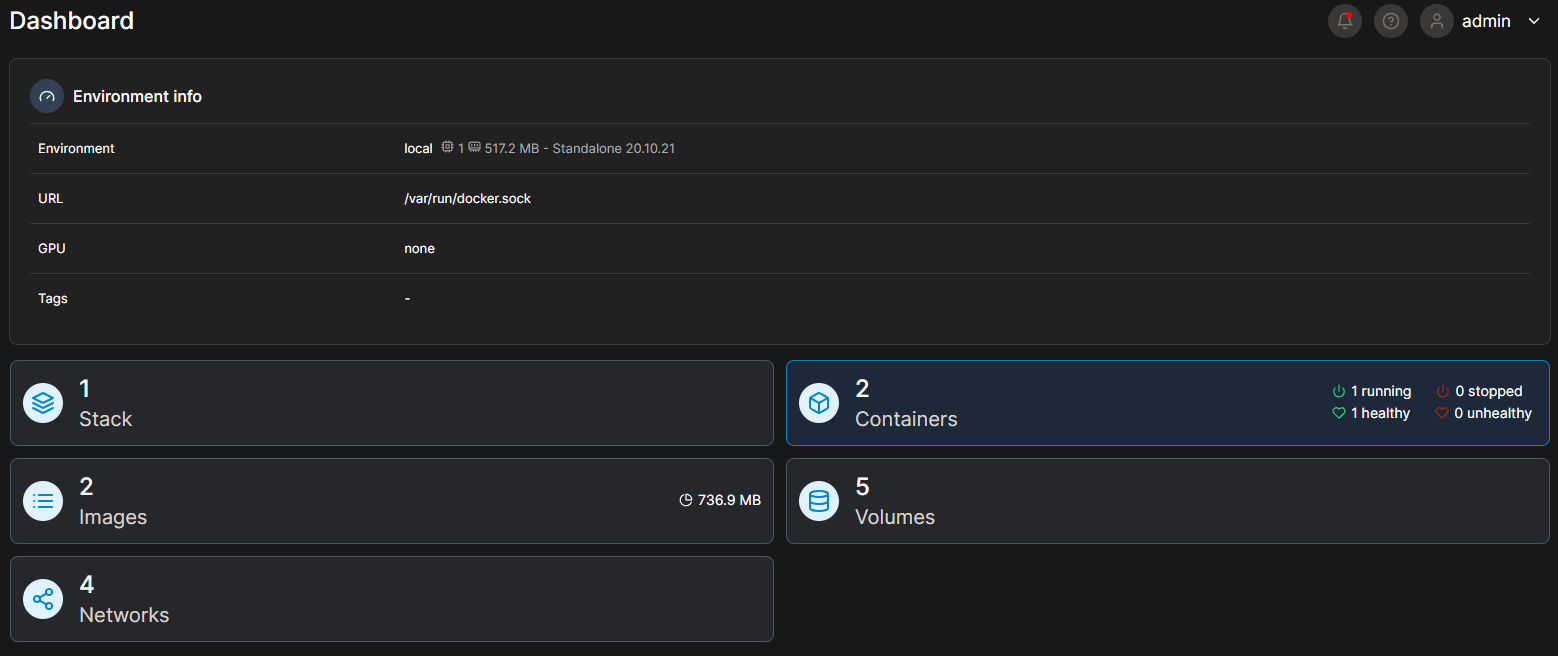Click the Environment info gauge icon

47,97
